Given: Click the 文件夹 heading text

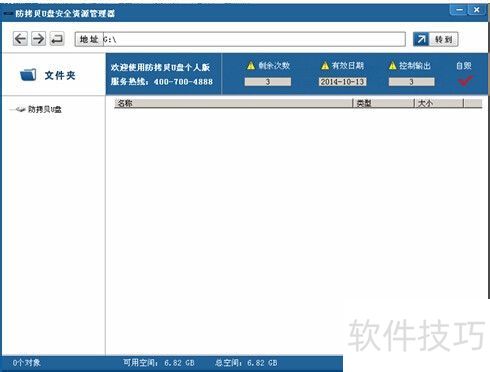Looking at the screenshot, I should 60,75.
